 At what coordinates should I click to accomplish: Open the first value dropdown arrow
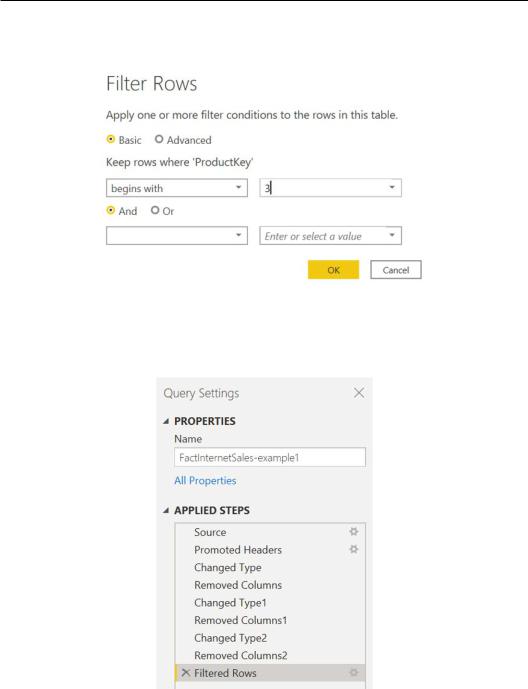[x=392, y=188]
